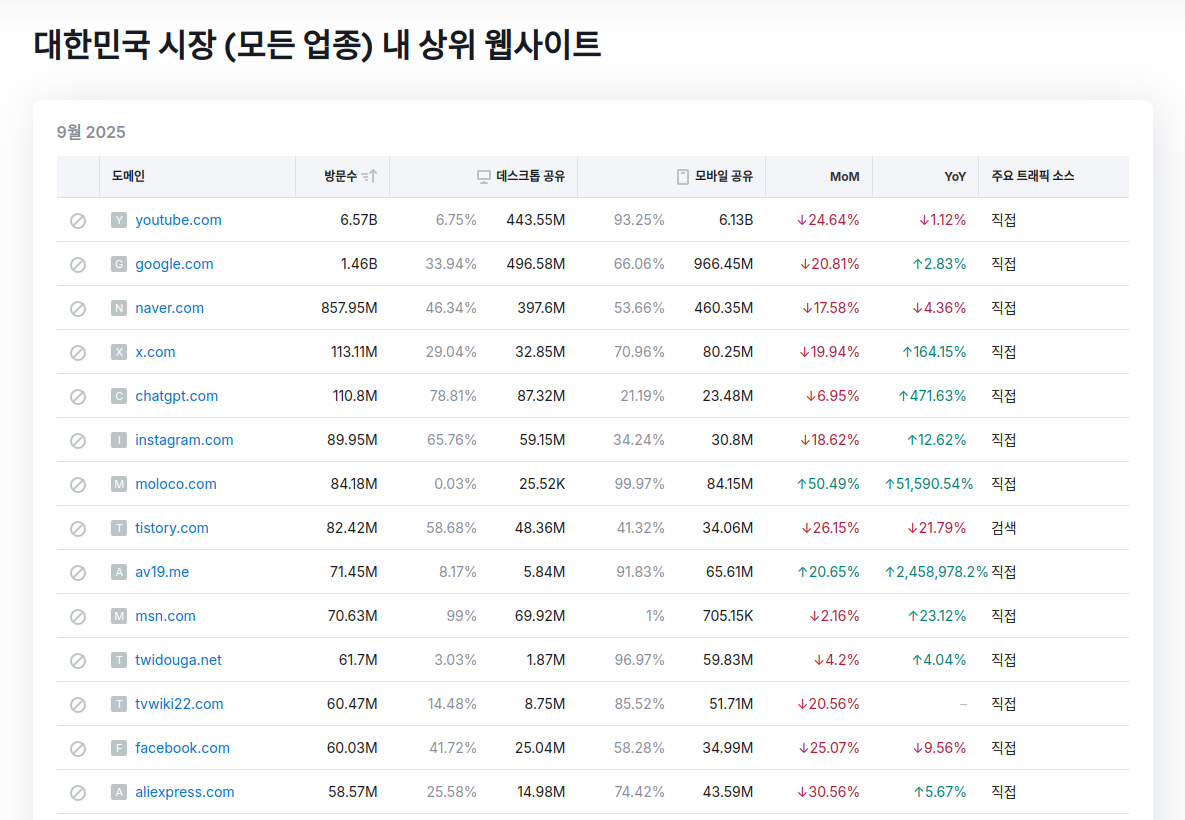The width and height of the screenshot is (1185, 820).
Task: Click the instagram.com favicon letter I
Action: click(119, 440)
